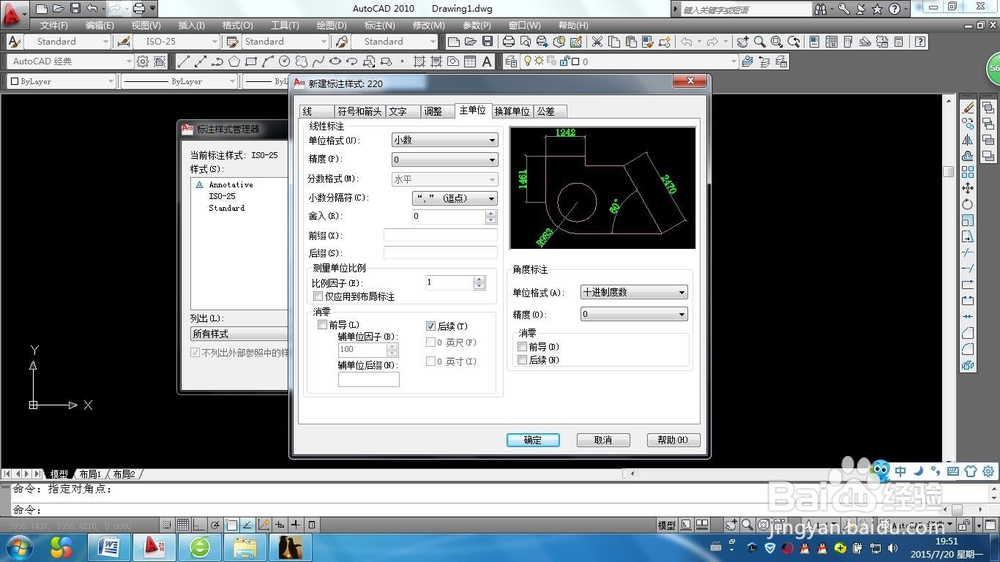Click the 后缀(S) suffix input field

(x=440, y=253)
